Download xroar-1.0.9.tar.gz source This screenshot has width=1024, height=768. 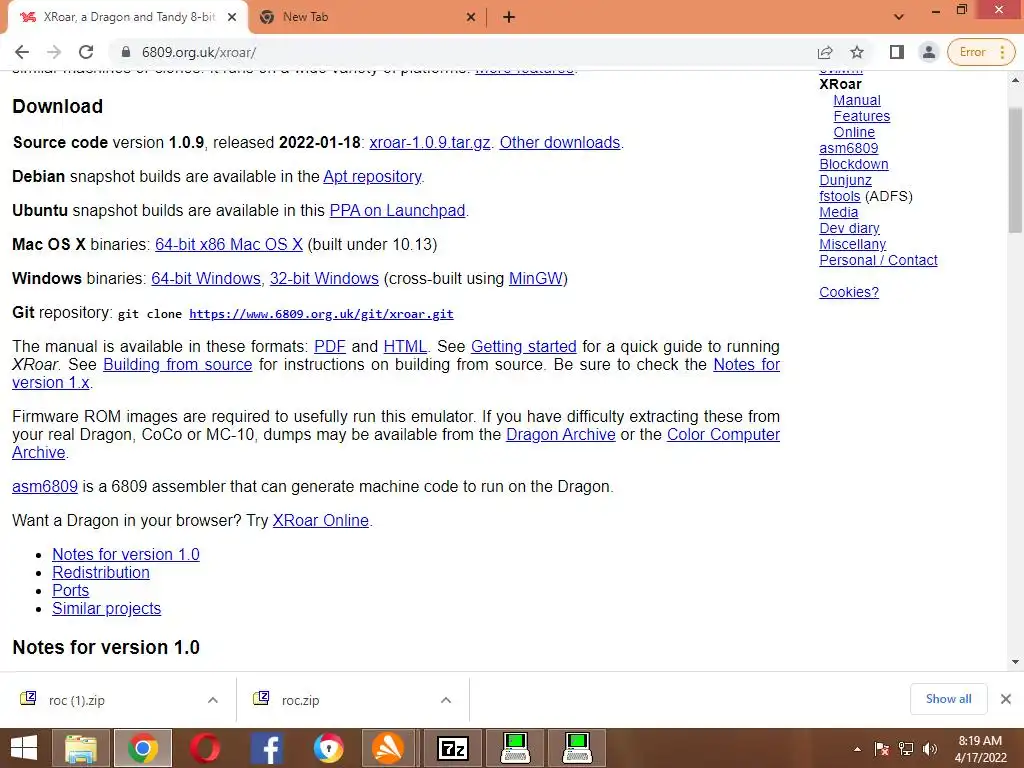(430, 142)
